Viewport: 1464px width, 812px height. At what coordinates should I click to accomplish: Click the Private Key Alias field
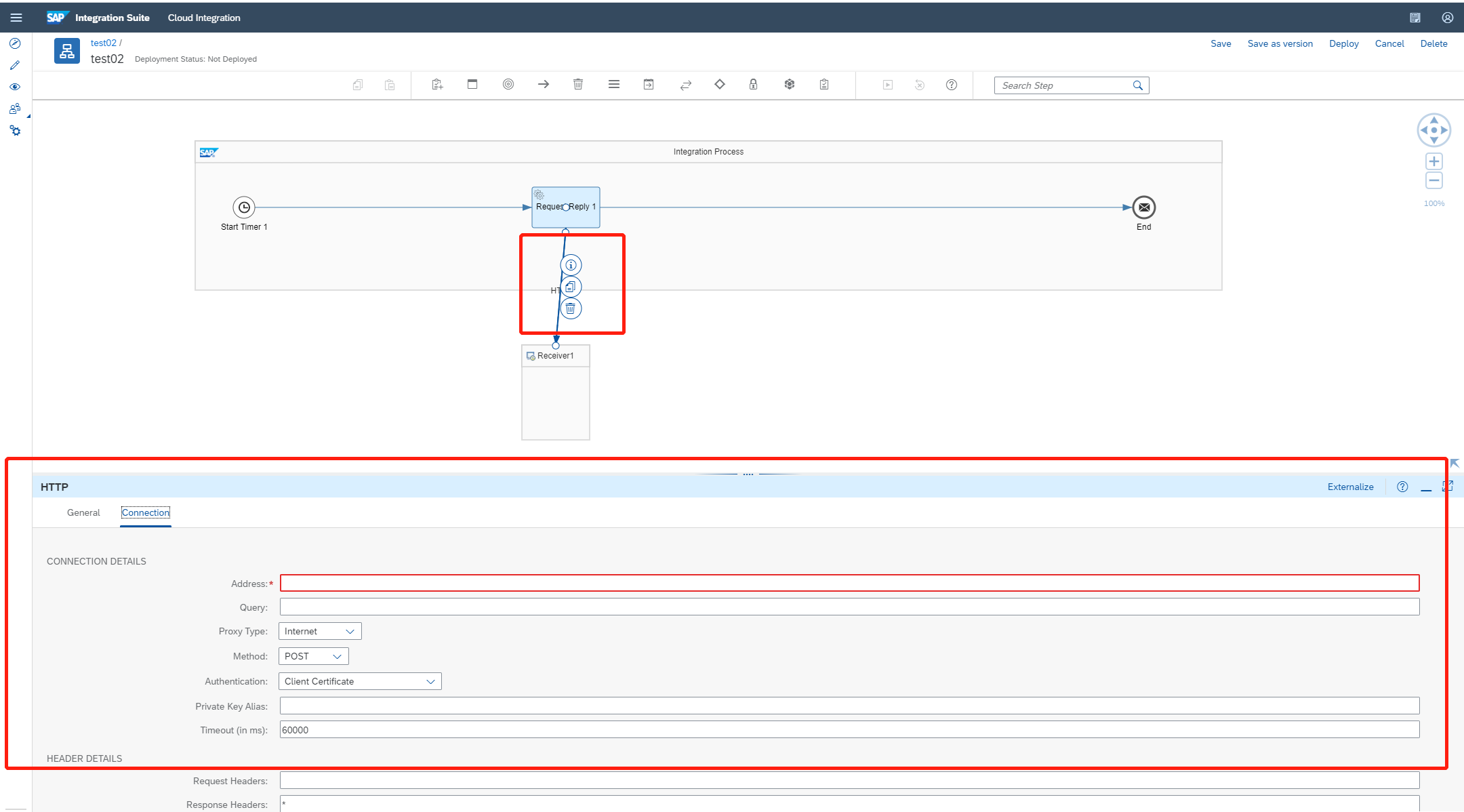(850, 706)
